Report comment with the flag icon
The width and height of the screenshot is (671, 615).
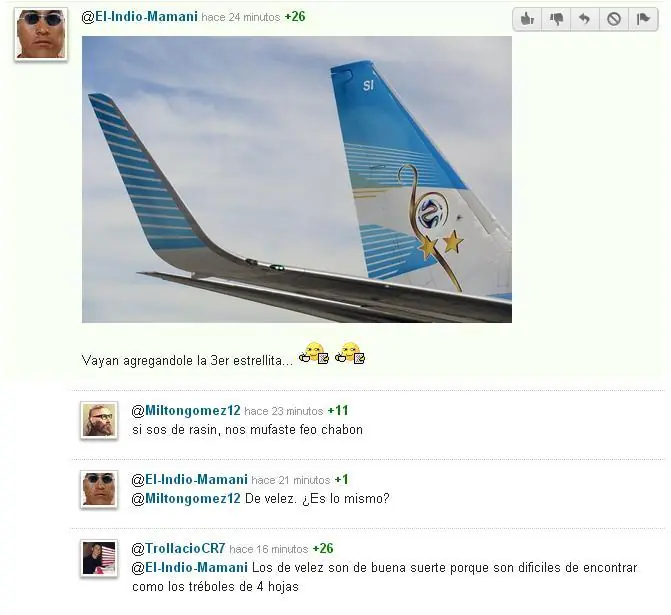643,19
